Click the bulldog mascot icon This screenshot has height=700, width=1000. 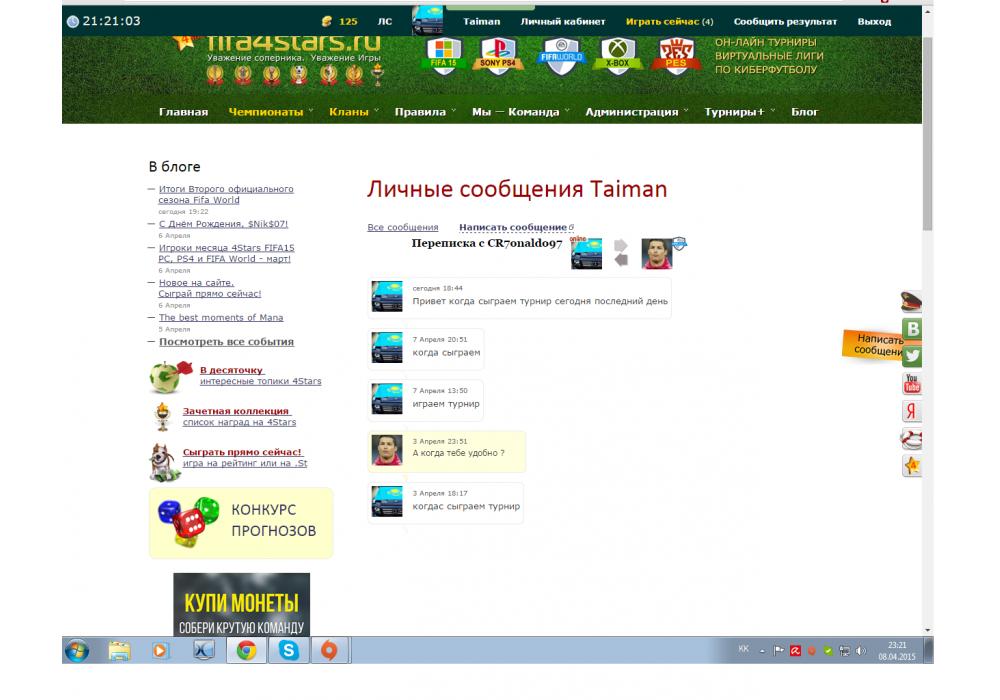[163, 462]
